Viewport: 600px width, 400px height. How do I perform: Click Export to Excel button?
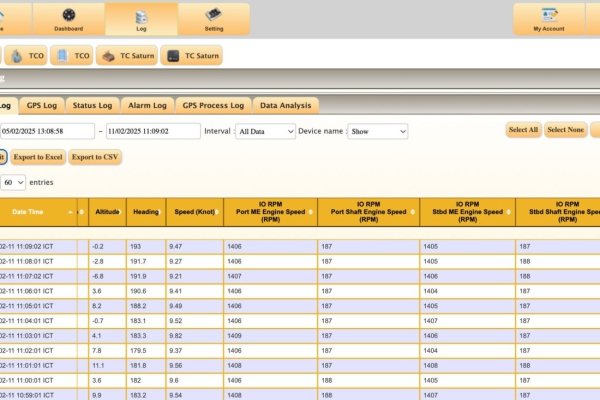click(38, 157)
